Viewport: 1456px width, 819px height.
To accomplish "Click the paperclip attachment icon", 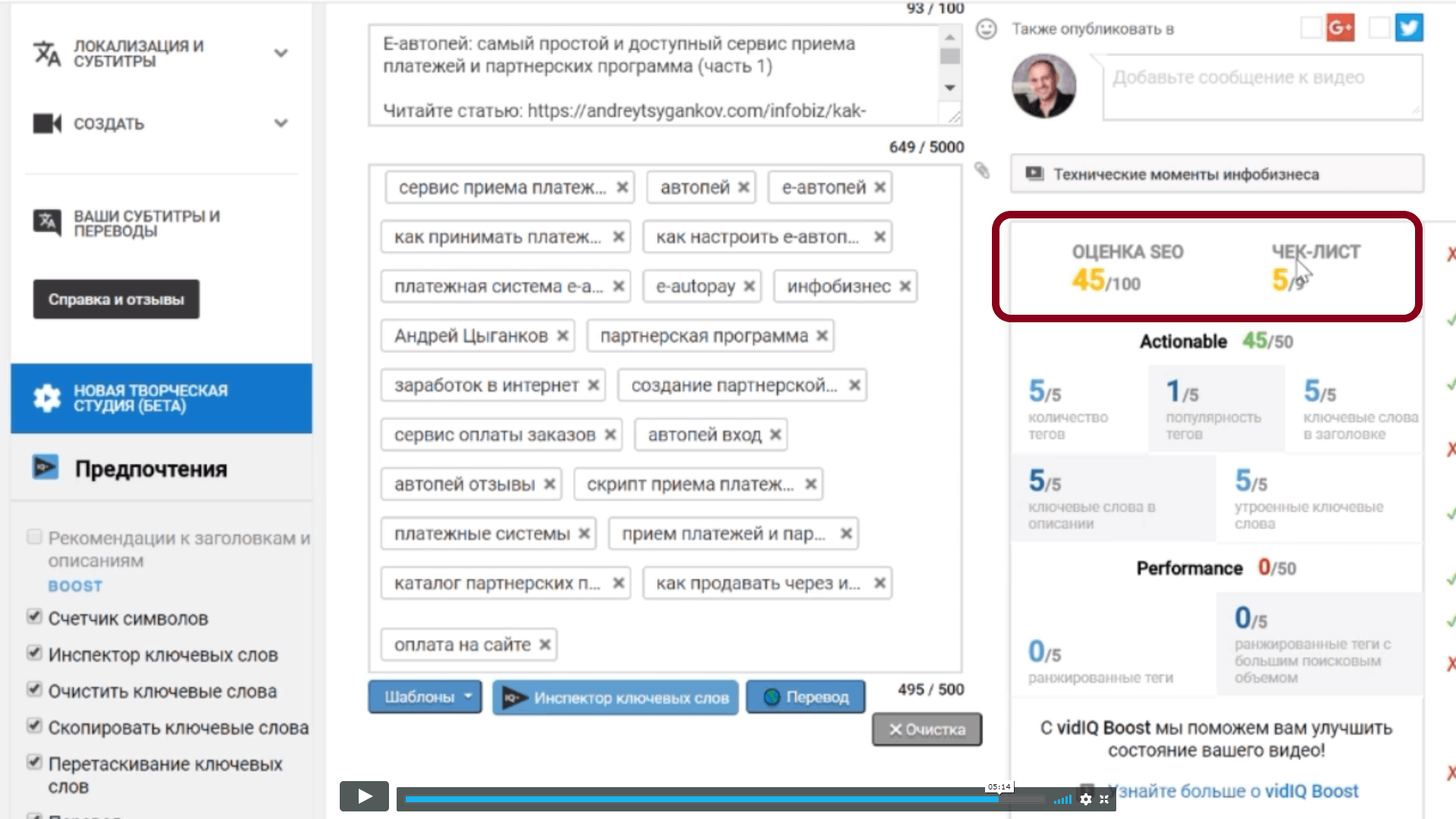I will pos(982,171).
